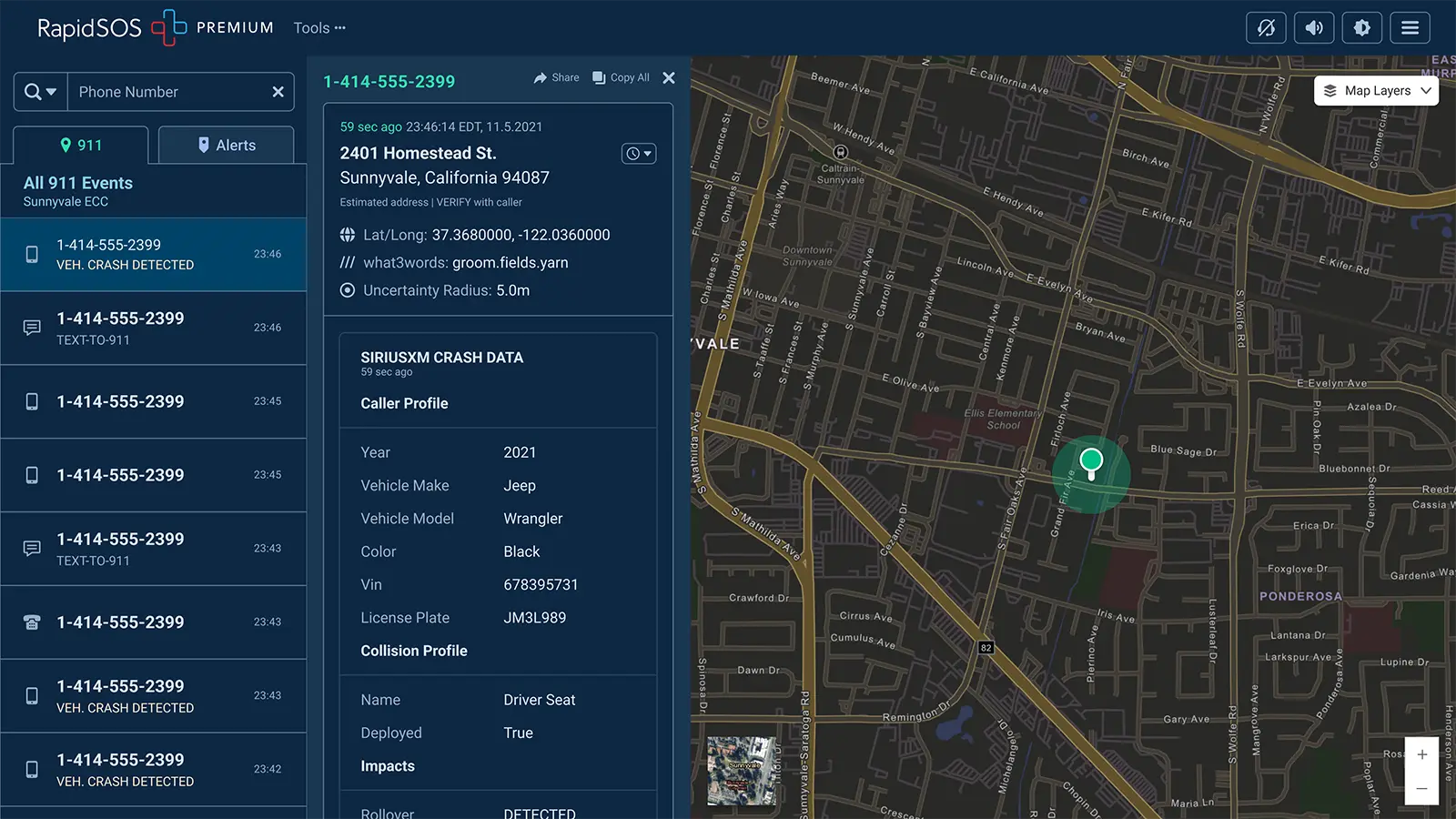Toggle the notifications mute icon in header
The image size is (1456, 819).
1266,27
